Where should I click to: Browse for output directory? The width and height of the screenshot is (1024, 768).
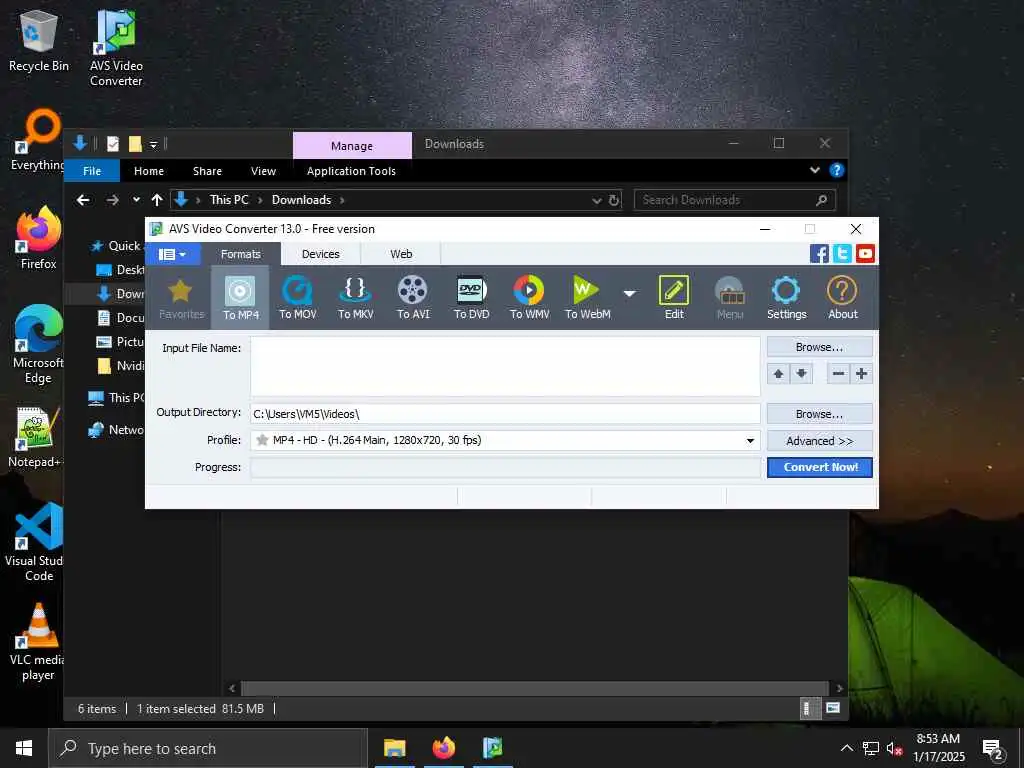tap(820, 414)
